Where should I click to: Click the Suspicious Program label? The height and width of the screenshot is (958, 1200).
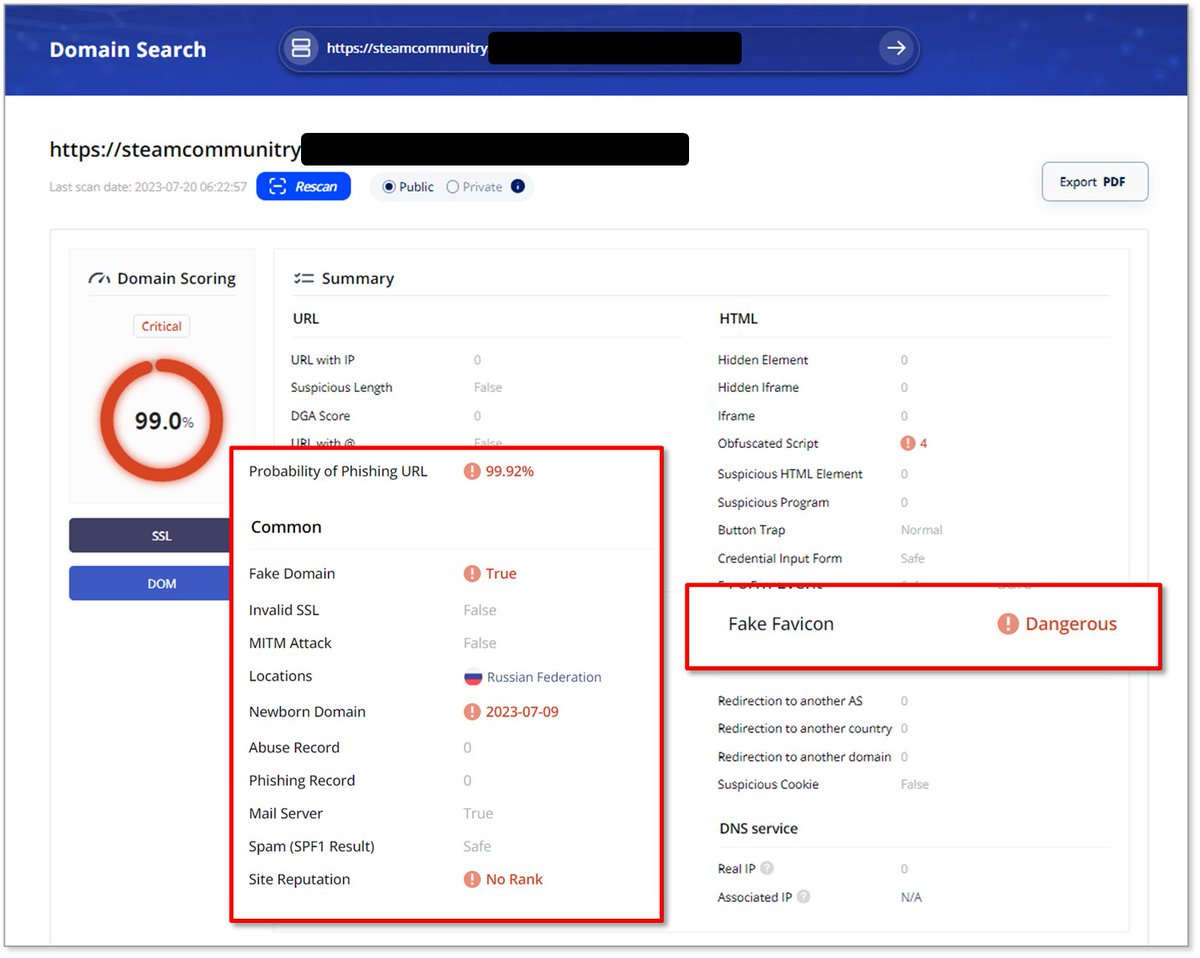pyautogui.click(x=773, y=503)
